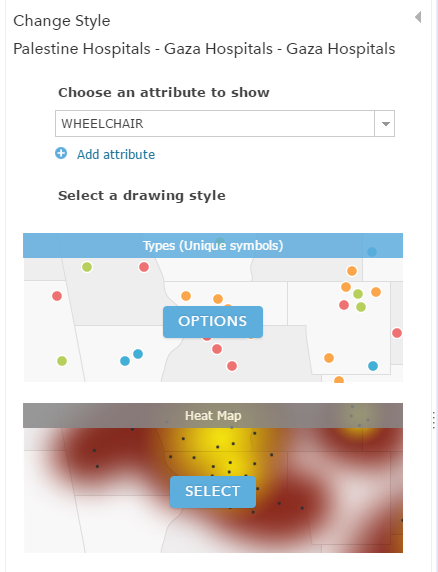Click the WHEELCHAIR attribute combo box
438x572 pixels.
(x=225, y=124)
